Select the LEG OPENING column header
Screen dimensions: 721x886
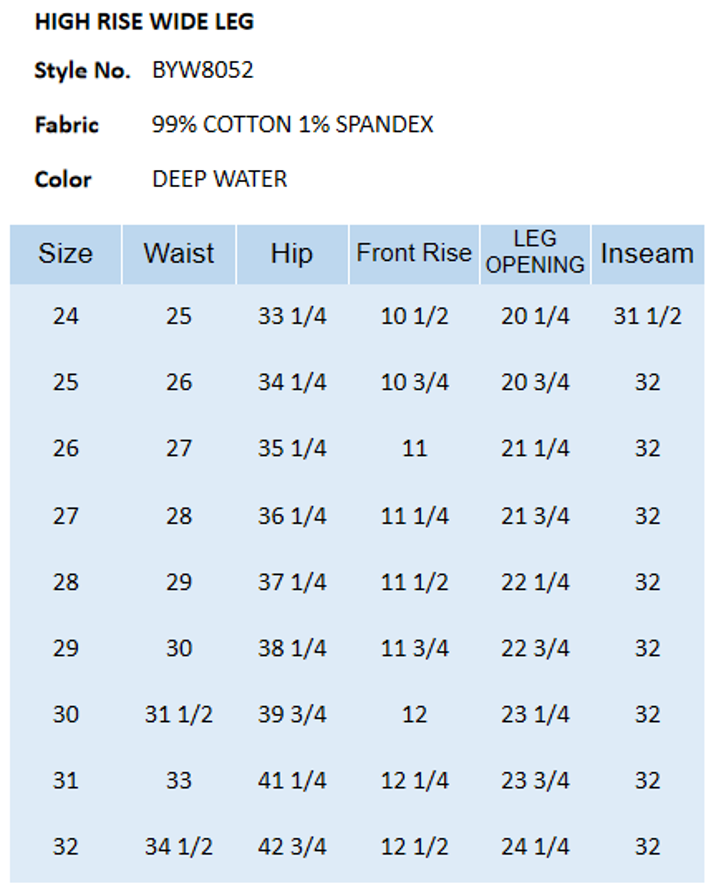[x=535, y=252]
